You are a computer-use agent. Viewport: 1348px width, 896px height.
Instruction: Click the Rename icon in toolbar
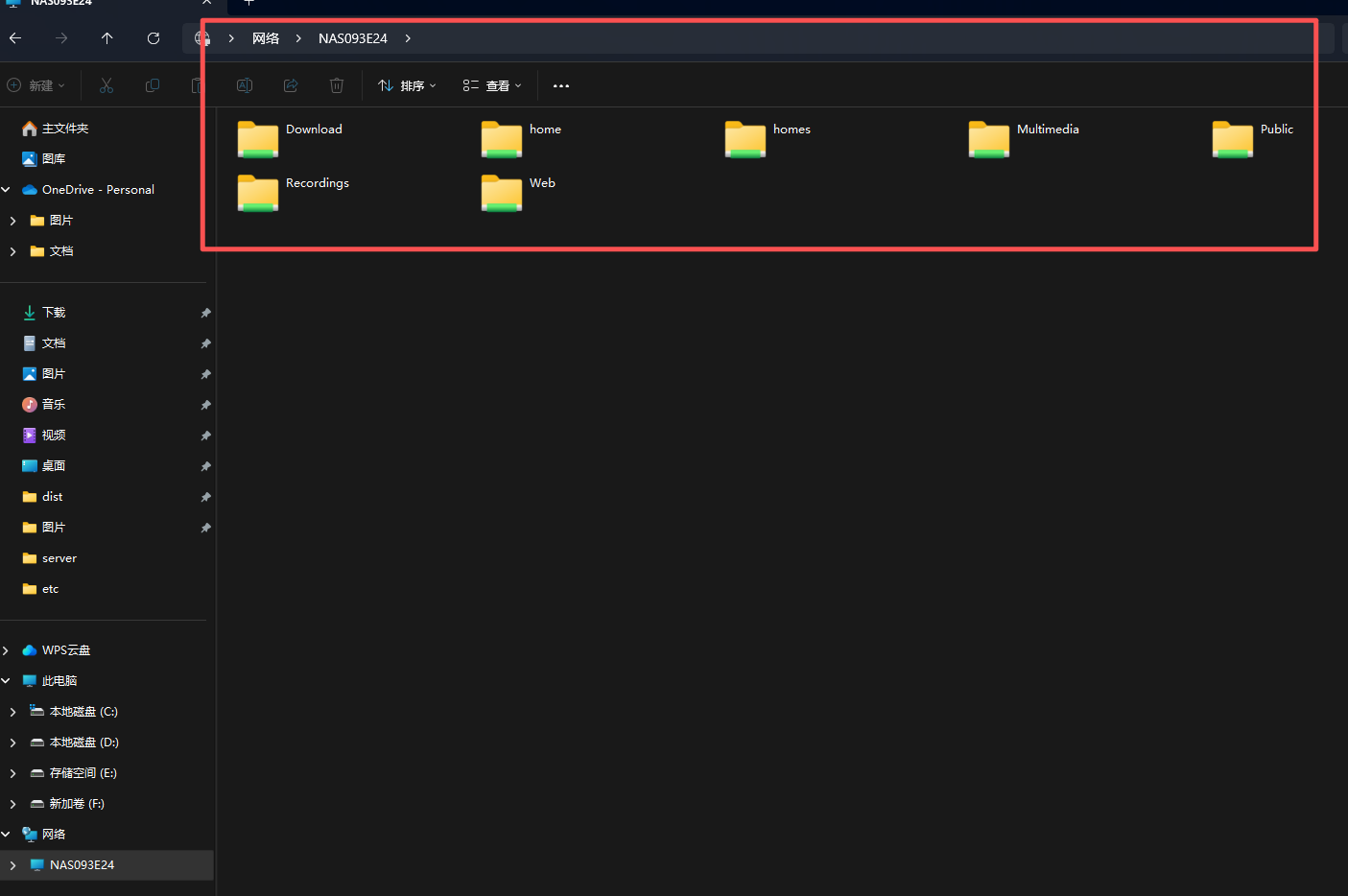tap(245, 85)
